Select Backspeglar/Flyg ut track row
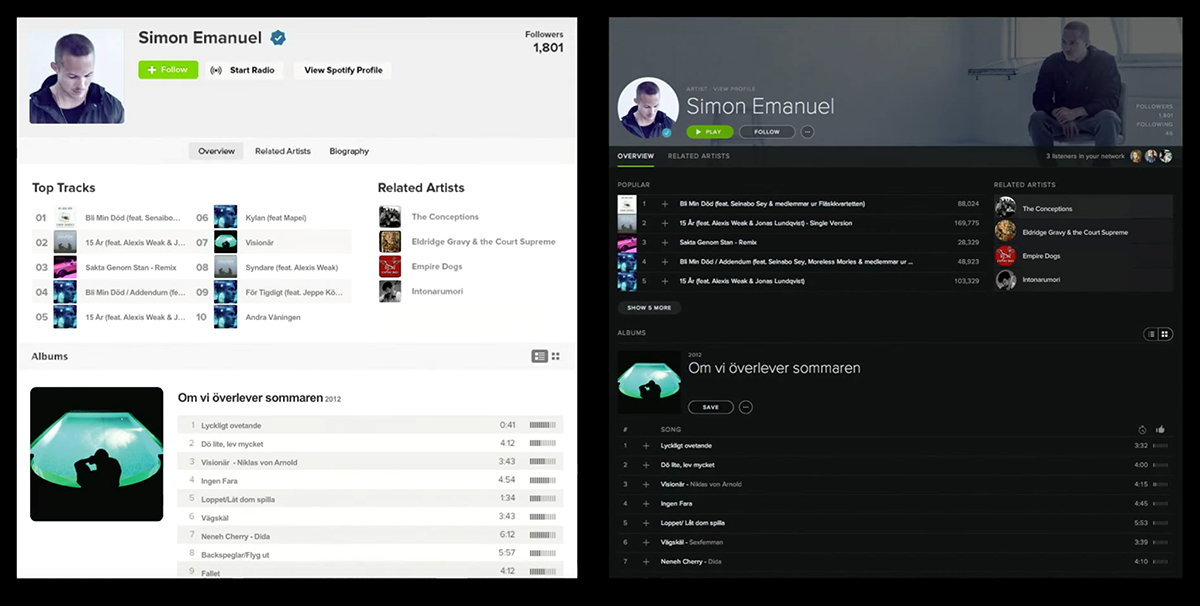The height and width of the screenshot is (606, 1200). pos(371,553)
